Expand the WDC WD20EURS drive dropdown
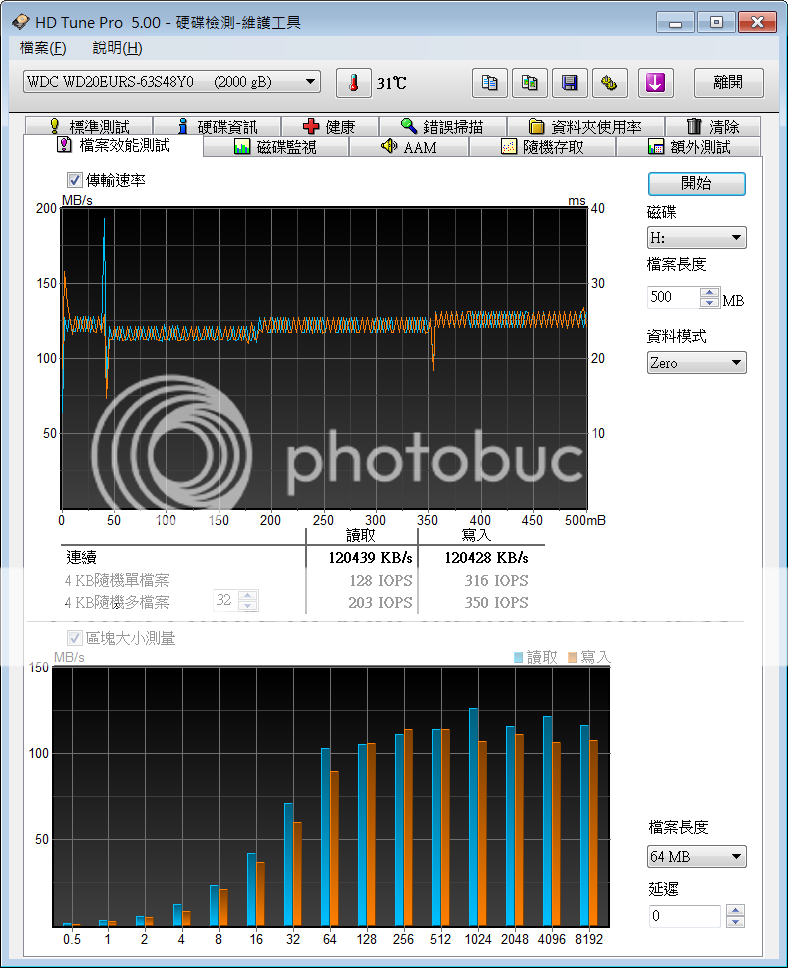 [171, 82]
